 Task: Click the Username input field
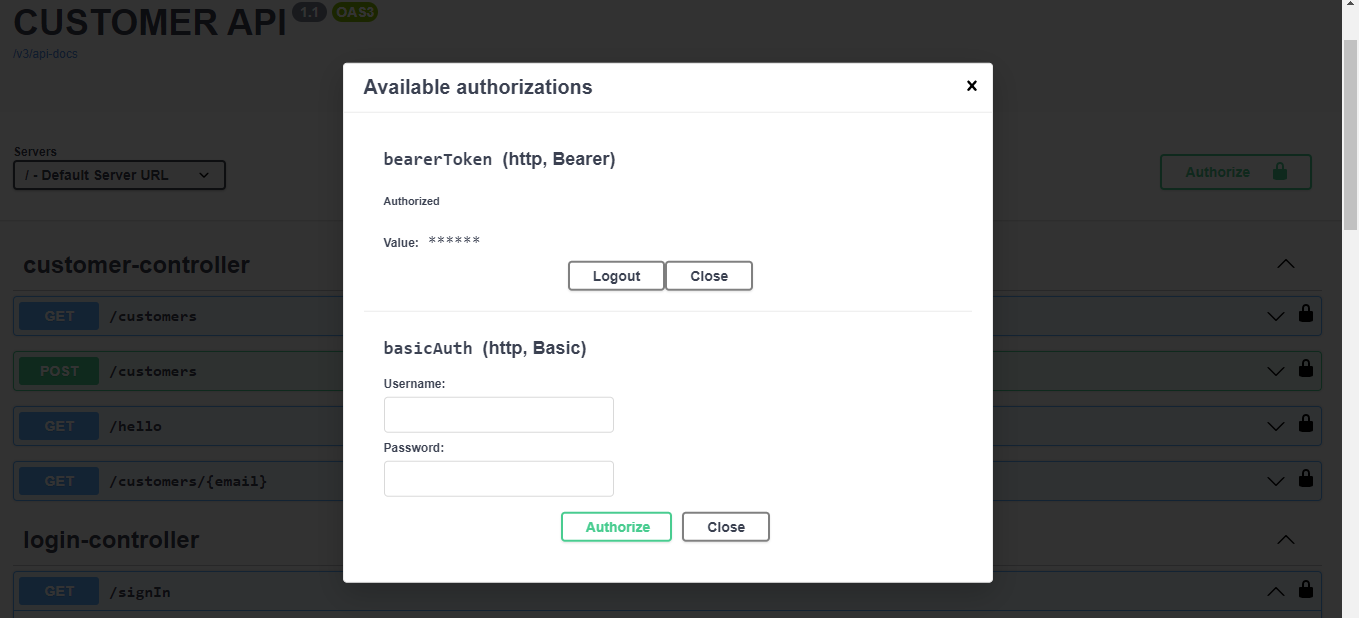pos(498,414)
